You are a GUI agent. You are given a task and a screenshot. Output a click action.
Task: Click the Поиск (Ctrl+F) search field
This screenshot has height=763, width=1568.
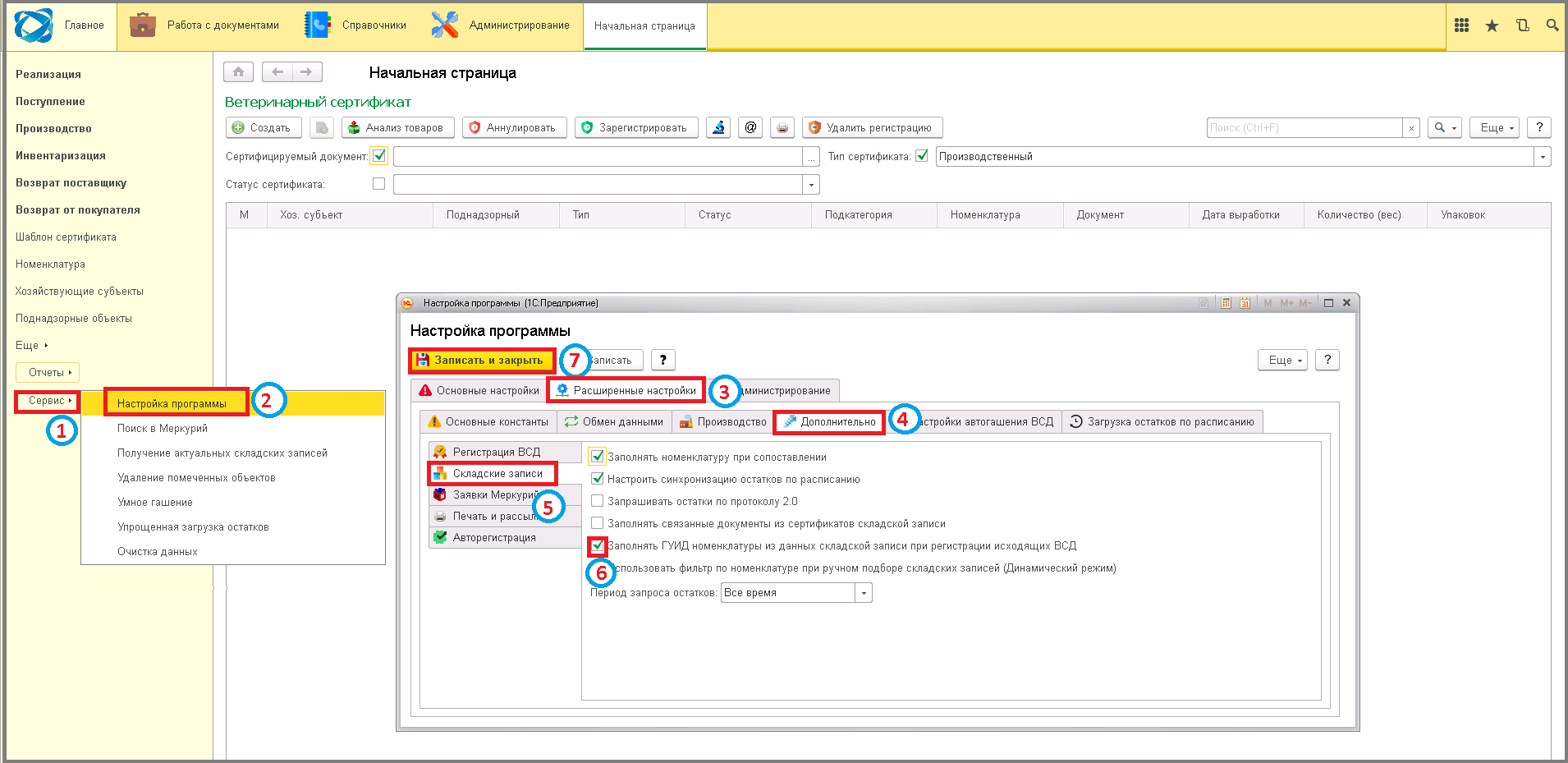pyautogui.click(x=1304, y=128)
